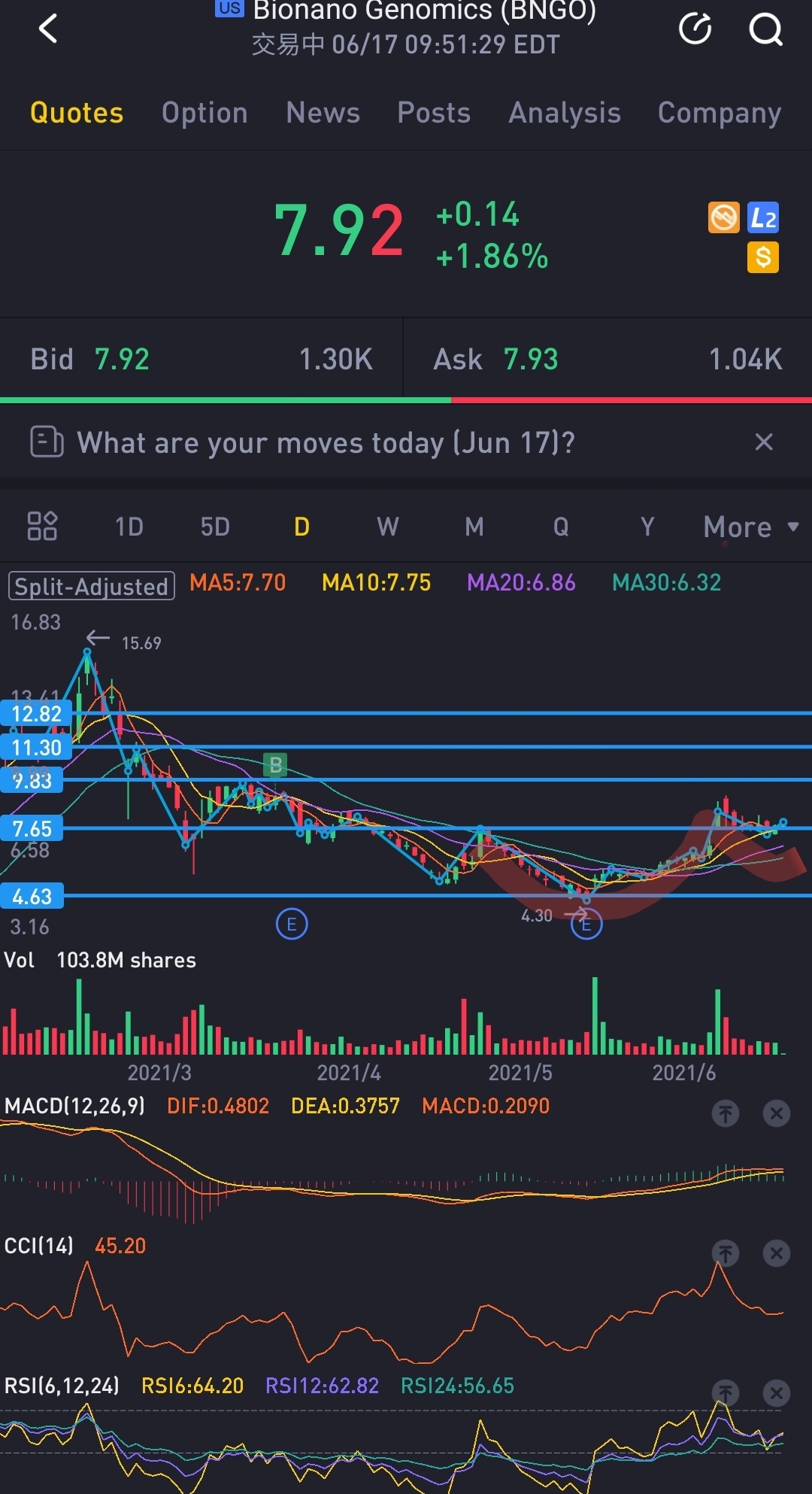Remove the CCI indicator panel
Viewport: 812px width, 1494px height.
777,1253
